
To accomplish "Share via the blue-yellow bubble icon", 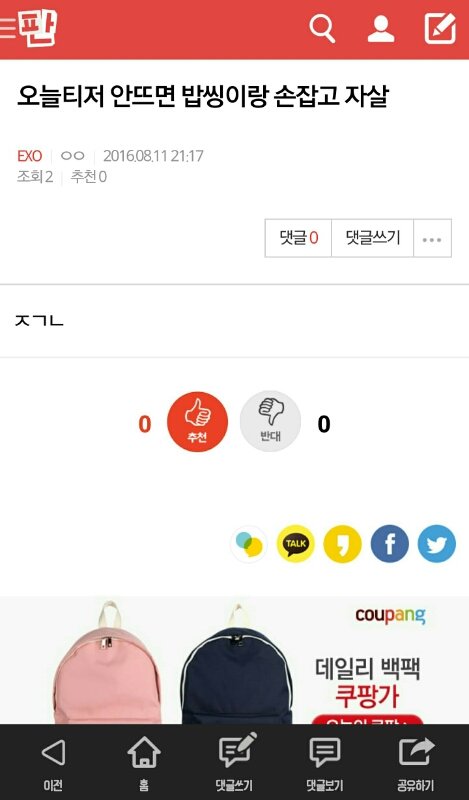I will [249, 544].
